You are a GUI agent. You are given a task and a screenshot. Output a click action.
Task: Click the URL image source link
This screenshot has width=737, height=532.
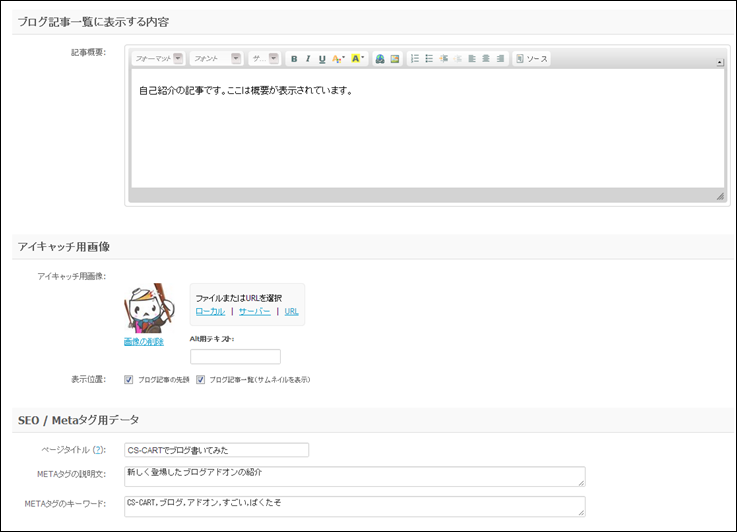tap(291, 311)
